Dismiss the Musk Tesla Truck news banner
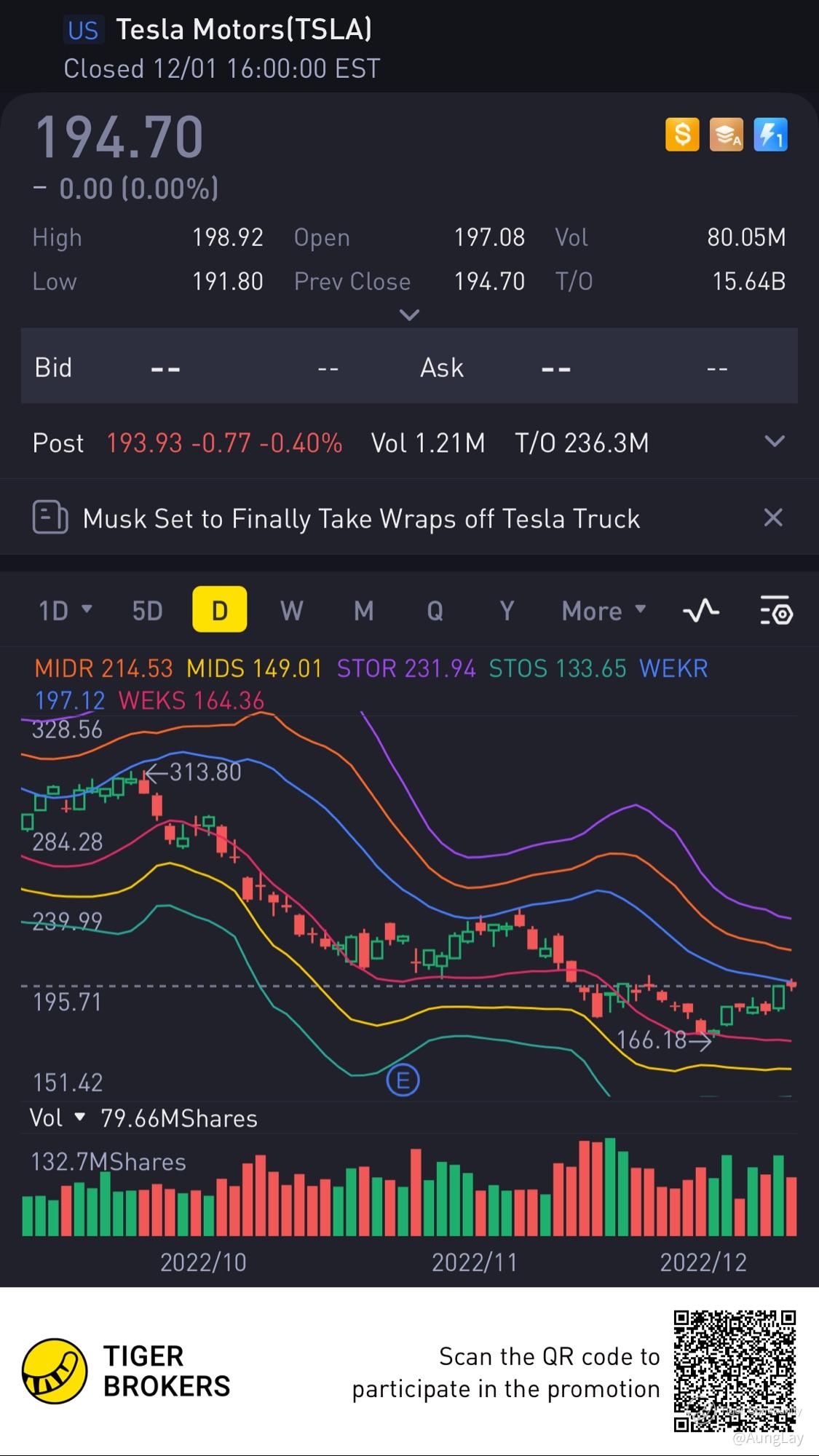 tap(772, 518)
